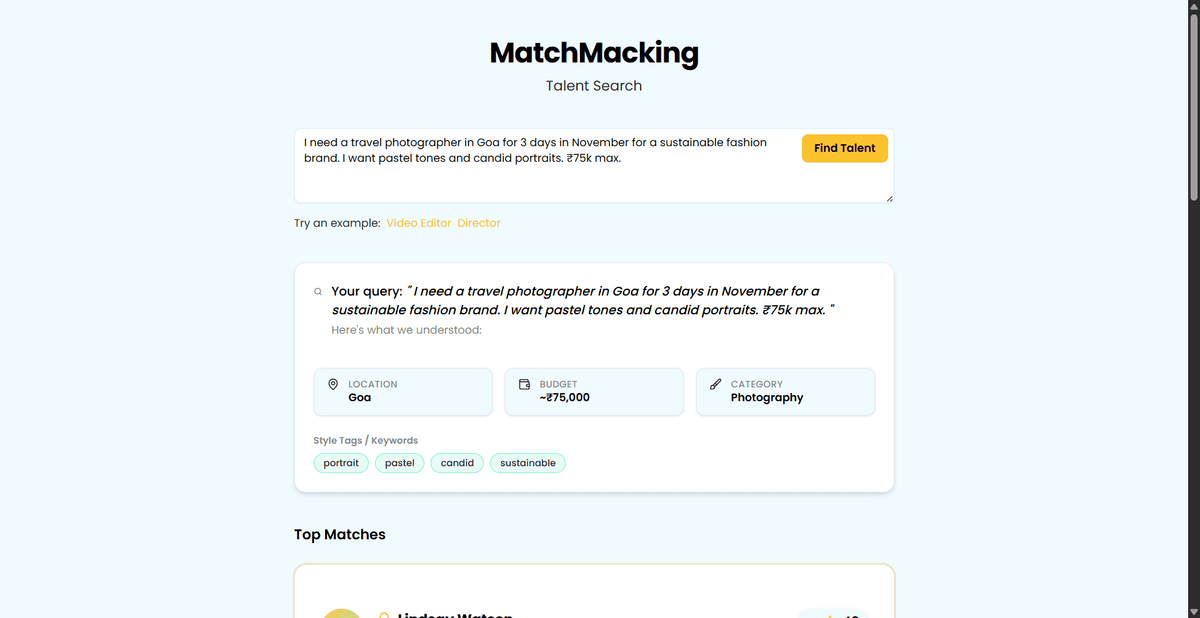Image resolution: width=1200 pixels, height=618 pixels.
Task: Click the location pin icon in Location card
Action: [x=332, y=383]
